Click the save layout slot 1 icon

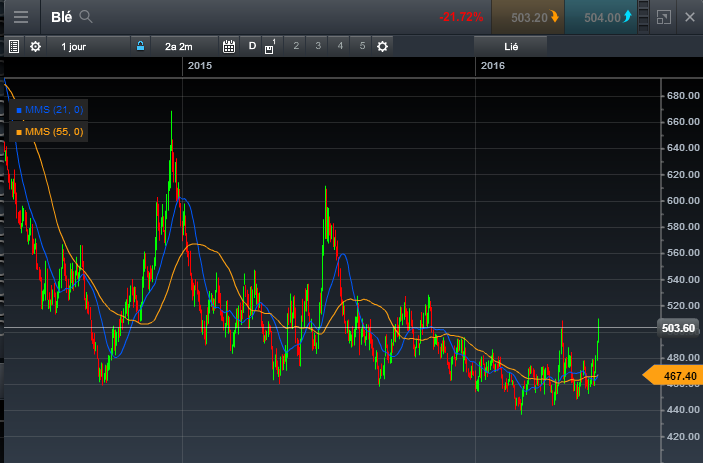pyautogui.click(x=270, y=47)
